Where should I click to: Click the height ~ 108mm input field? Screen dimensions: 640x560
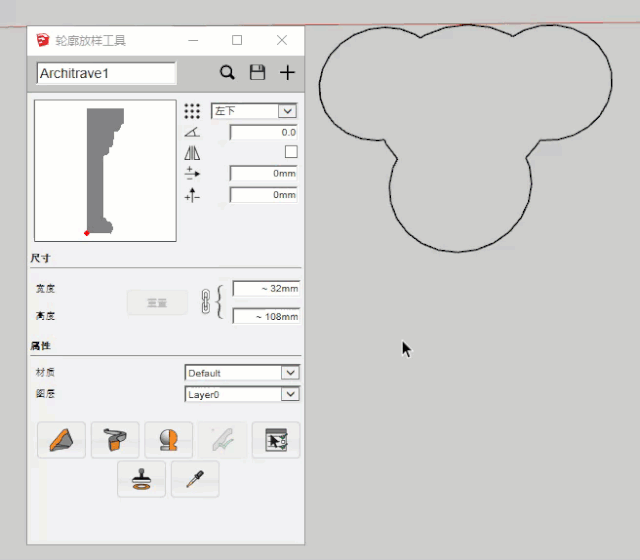266,316
